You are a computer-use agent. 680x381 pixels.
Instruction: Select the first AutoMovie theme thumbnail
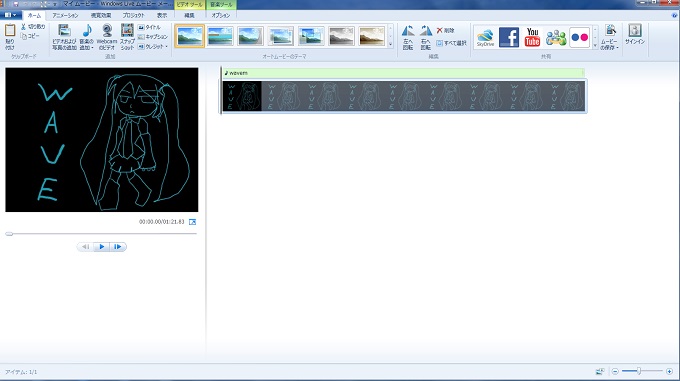190,36
